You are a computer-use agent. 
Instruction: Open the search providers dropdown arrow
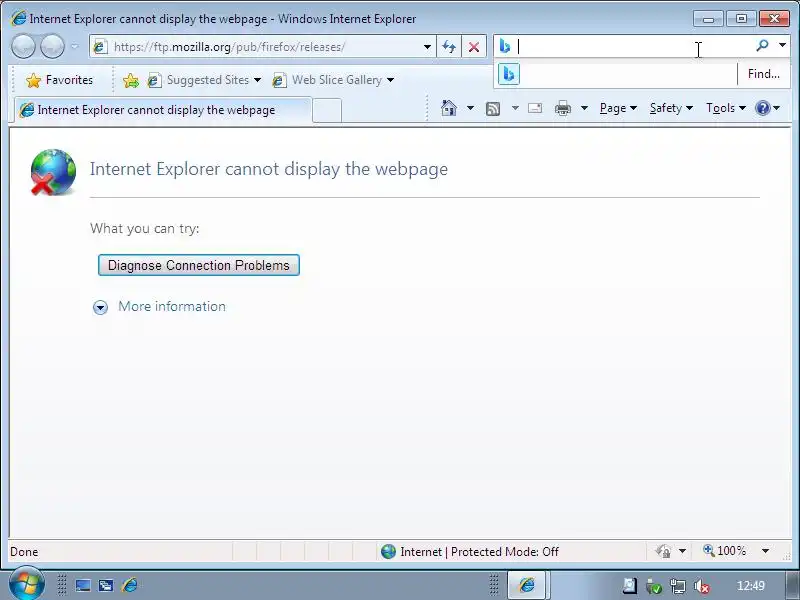pyautogui.click(x=782, y=45)
